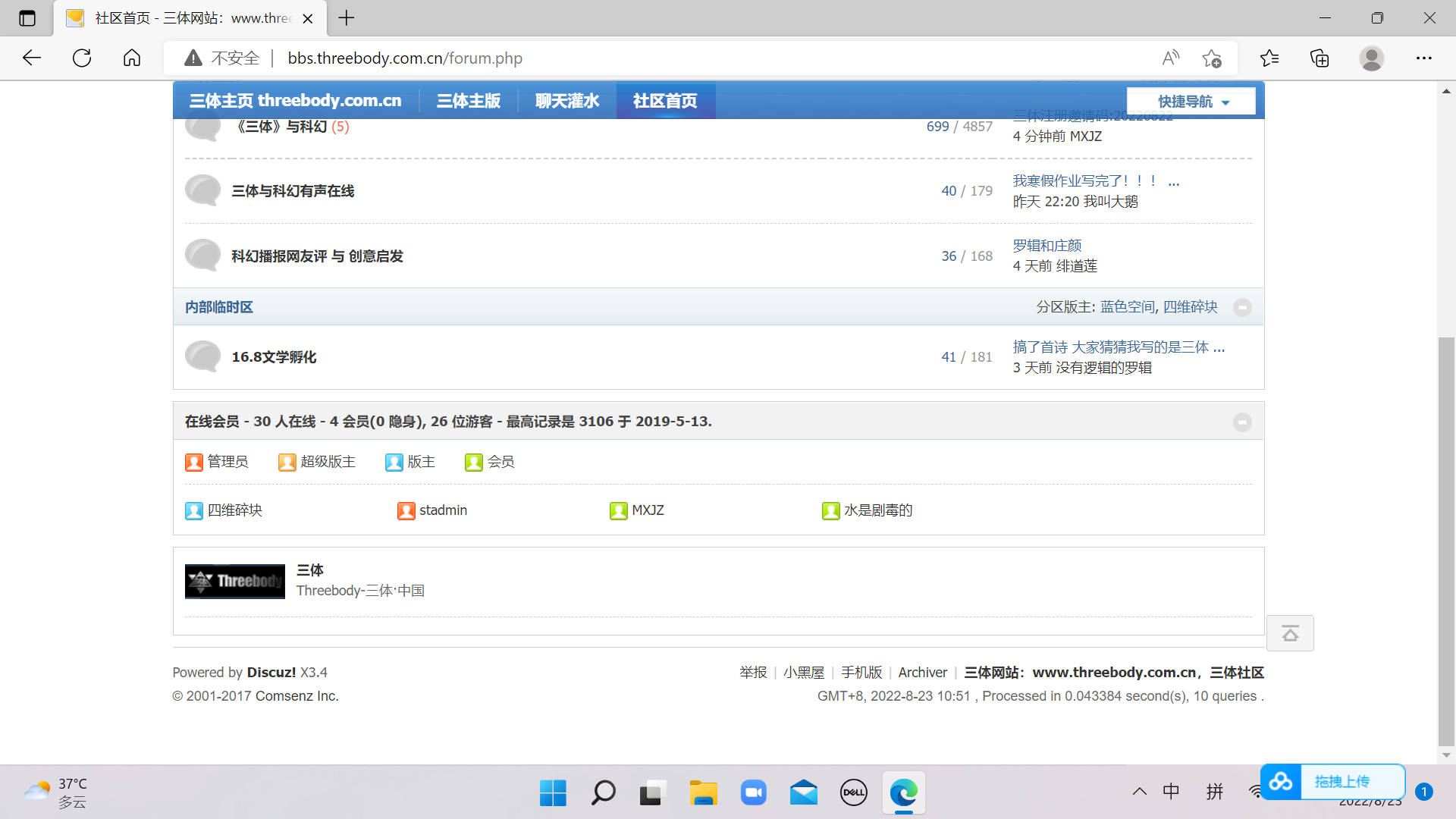
Task: Open 三体主版 navigation tab
Action: click(x=469, y=100)
